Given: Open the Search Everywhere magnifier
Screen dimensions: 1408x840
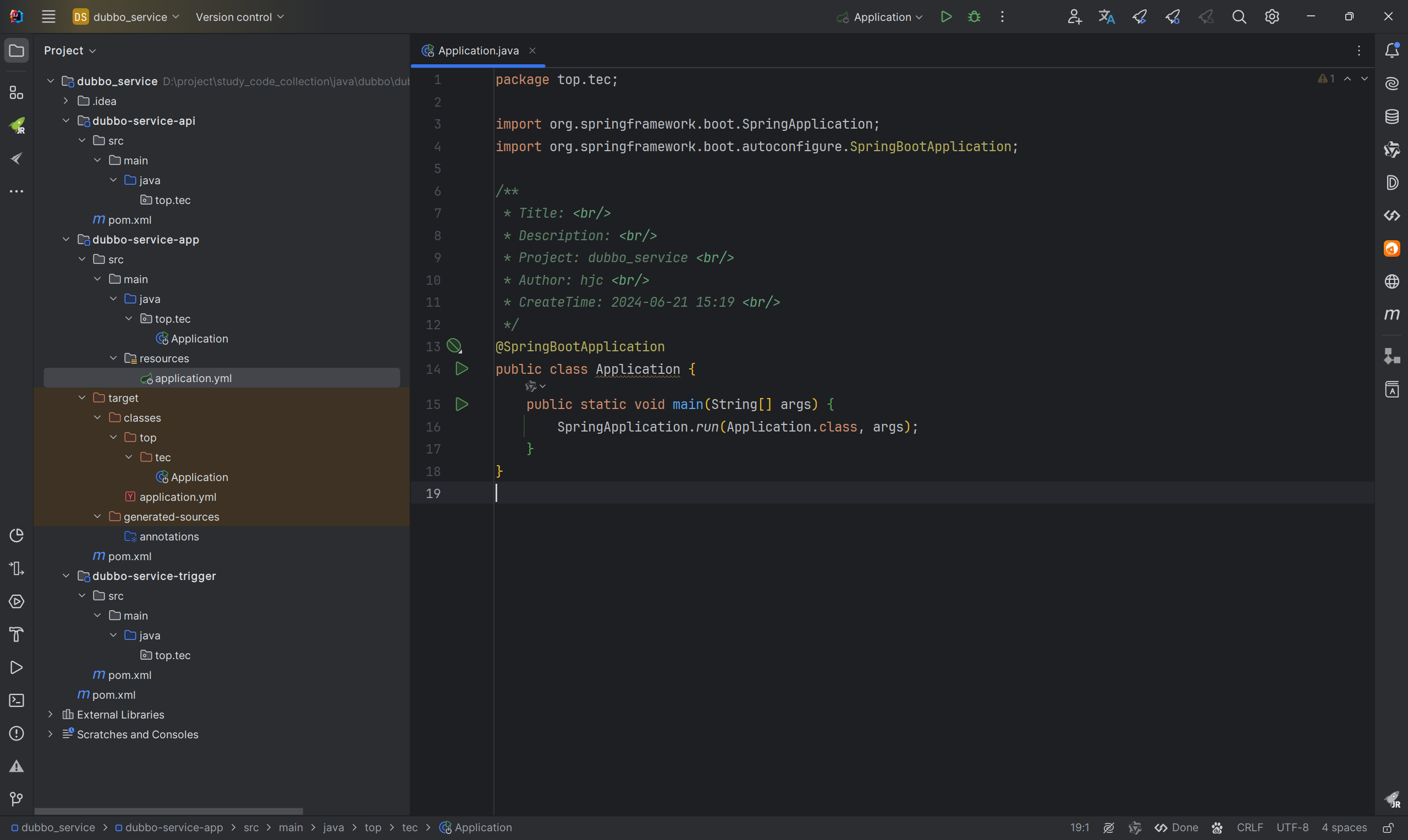Looking at the screenshot, I should [x=1239, y=17].
